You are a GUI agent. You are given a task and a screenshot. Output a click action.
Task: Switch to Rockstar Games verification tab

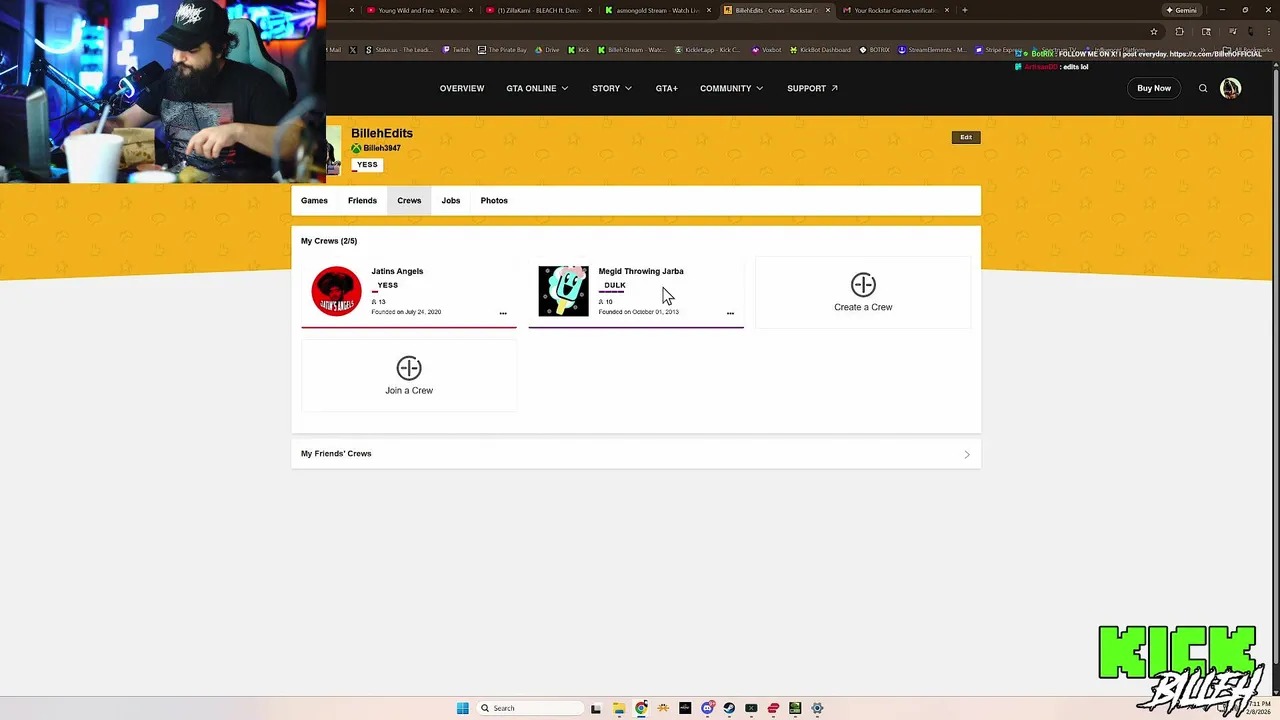[x=896, y=10]
